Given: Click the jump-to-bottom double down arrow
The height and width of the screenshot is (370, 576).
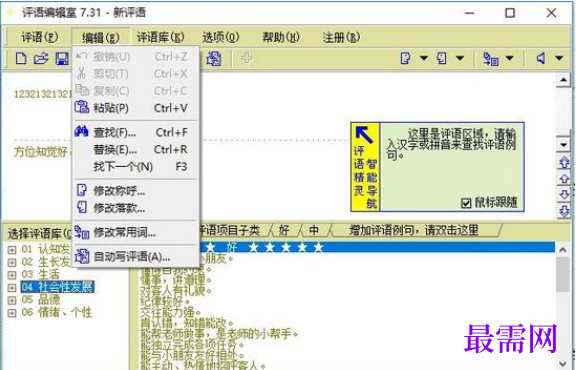Looking at the screenshot, I should (564, 211).
